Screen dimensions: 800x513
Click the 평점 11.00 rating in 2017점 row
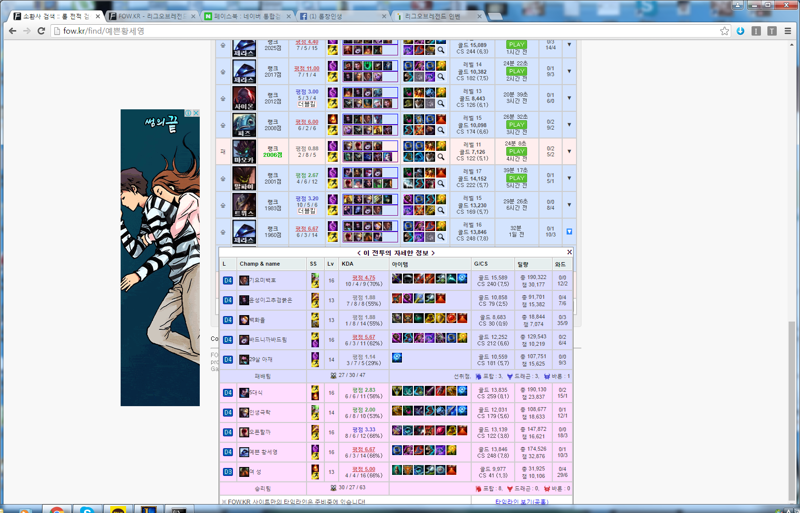pos(307,68)
